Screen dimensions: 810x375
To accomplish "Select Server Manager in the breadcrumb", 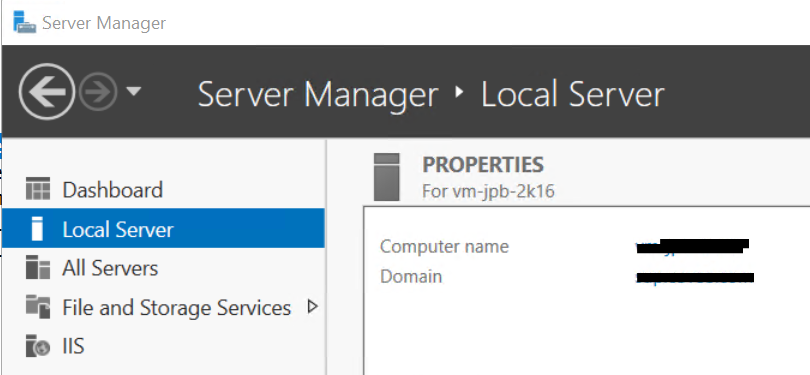I will pos(318,95).
